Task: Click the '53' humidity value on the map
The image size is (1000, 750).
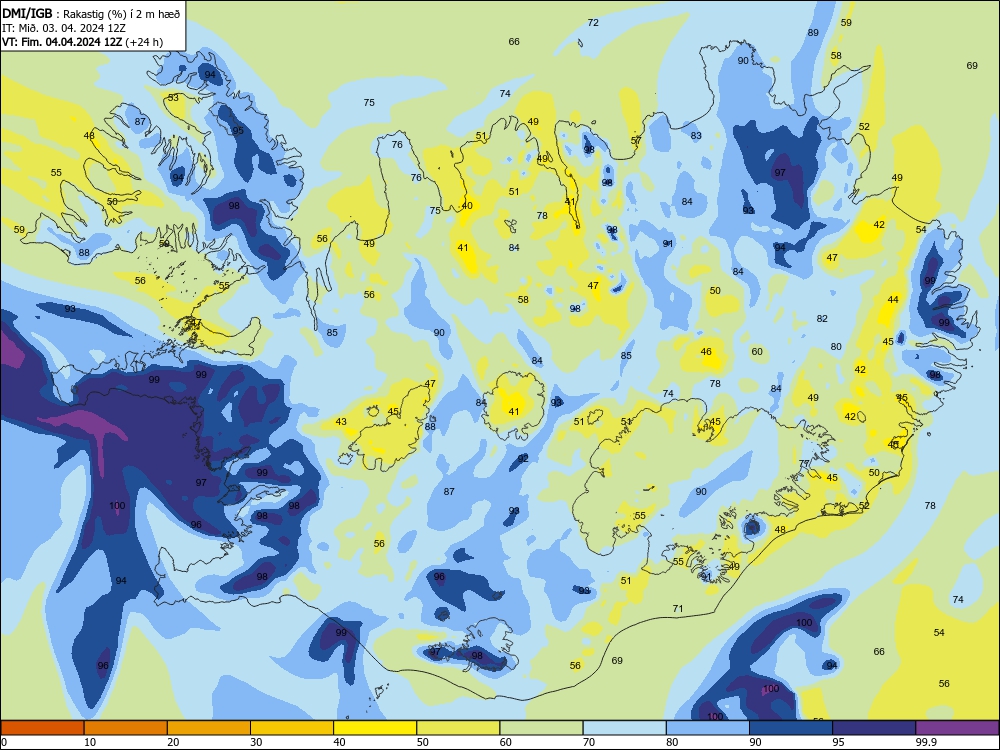Action: (173, 98)
